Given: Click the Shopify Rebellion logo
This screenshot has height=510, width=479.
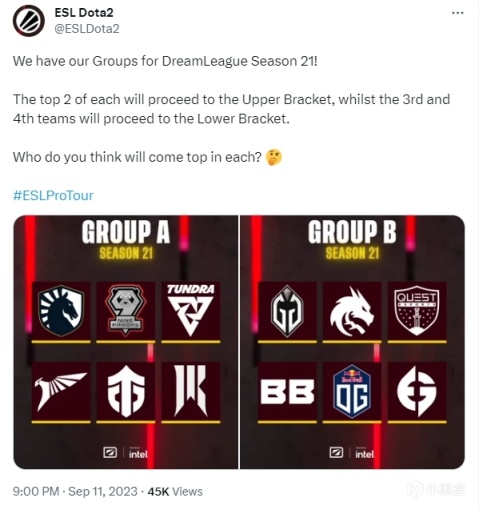Looking at the screenshot, I should 191,391.
